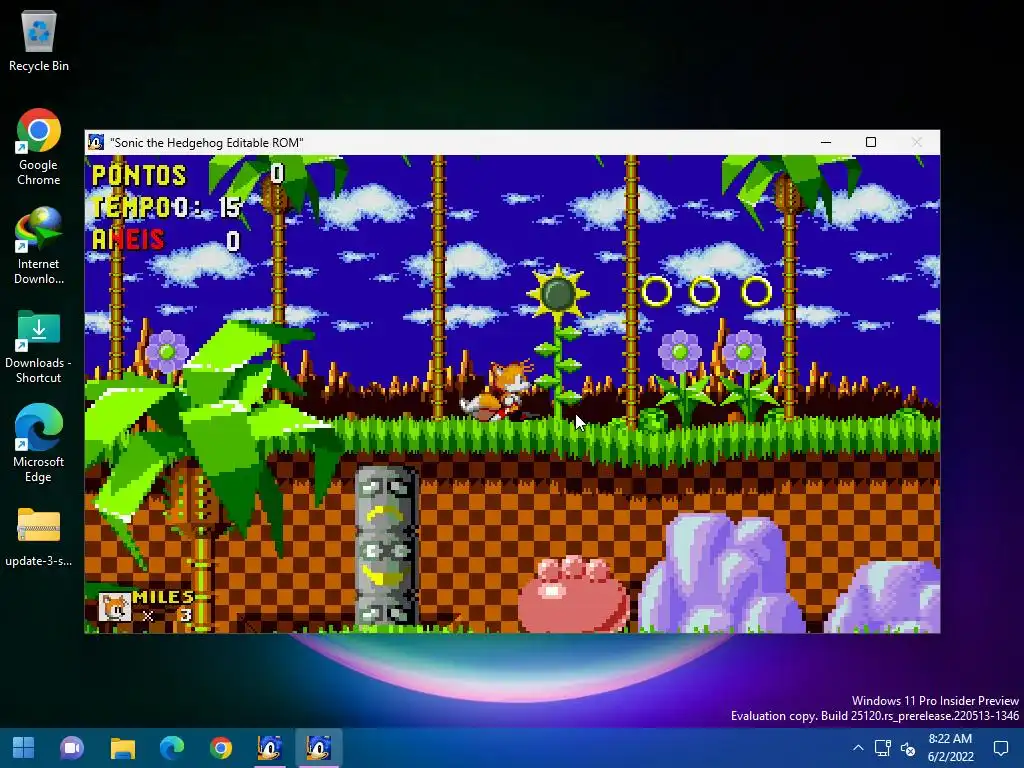Screen dimensions: 1024x768
Task: Click the grey totem pole in the game
Action: pyautogui.click(x=387, y=545)
